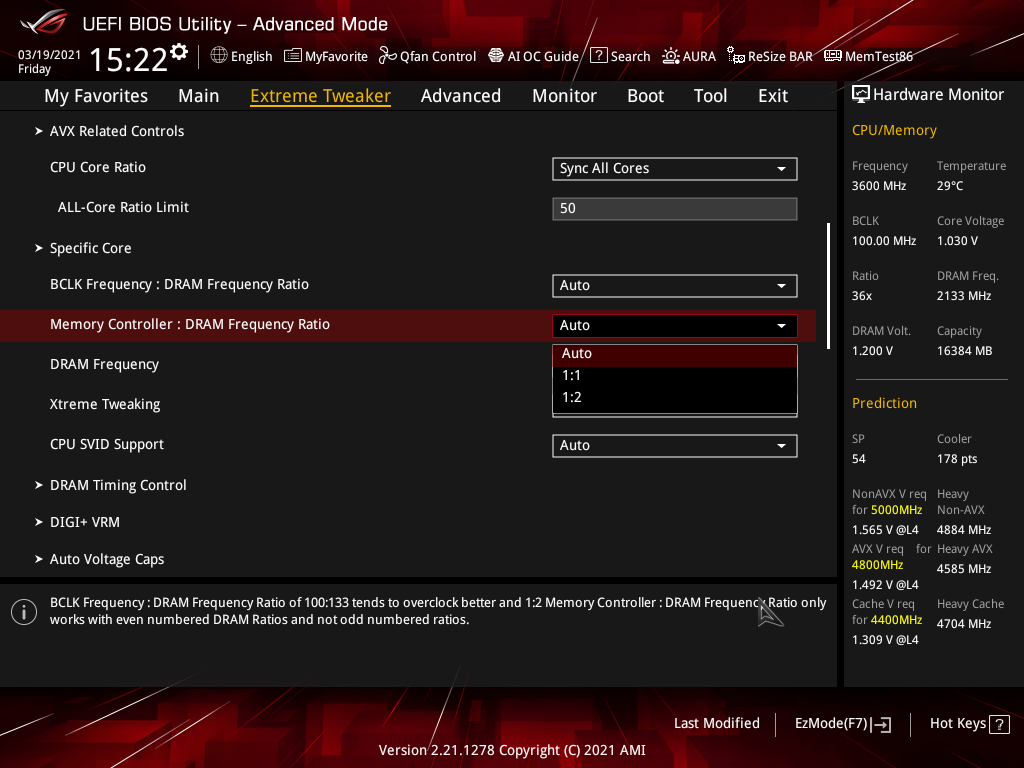Click Hardware Monitor display icon

pos(861,95)
